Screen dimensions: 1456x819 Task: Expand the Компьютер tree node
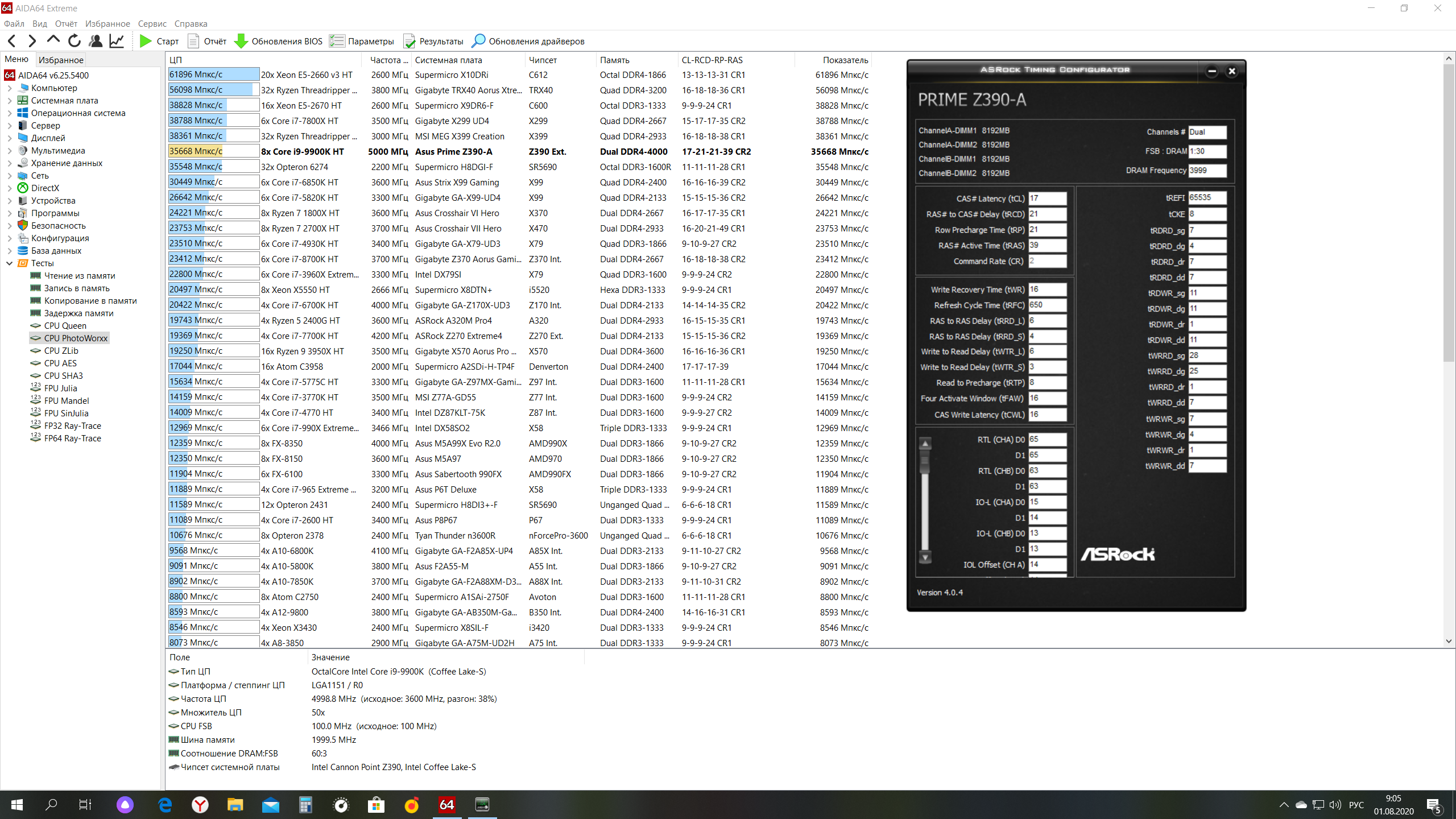tap(9, 88)
